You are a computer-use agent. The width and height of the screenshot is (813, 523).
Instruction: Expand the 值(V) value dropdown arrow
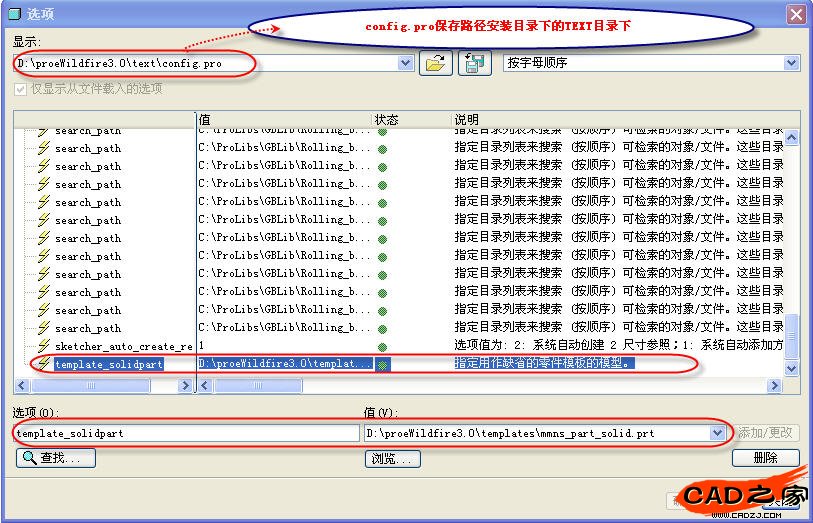[717, 433]
